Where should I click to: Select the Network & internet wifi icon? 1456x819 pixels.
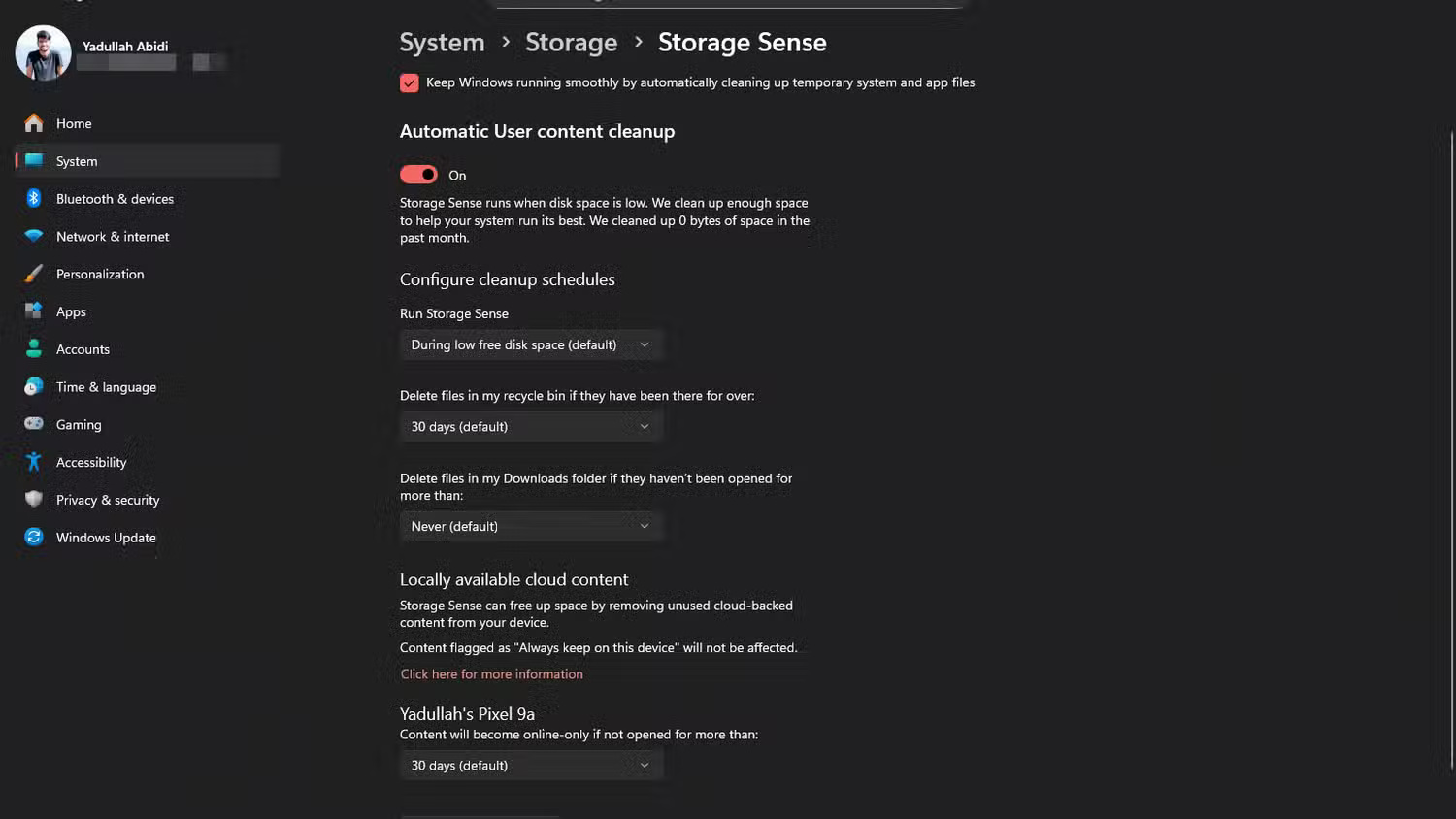(34, 237)
